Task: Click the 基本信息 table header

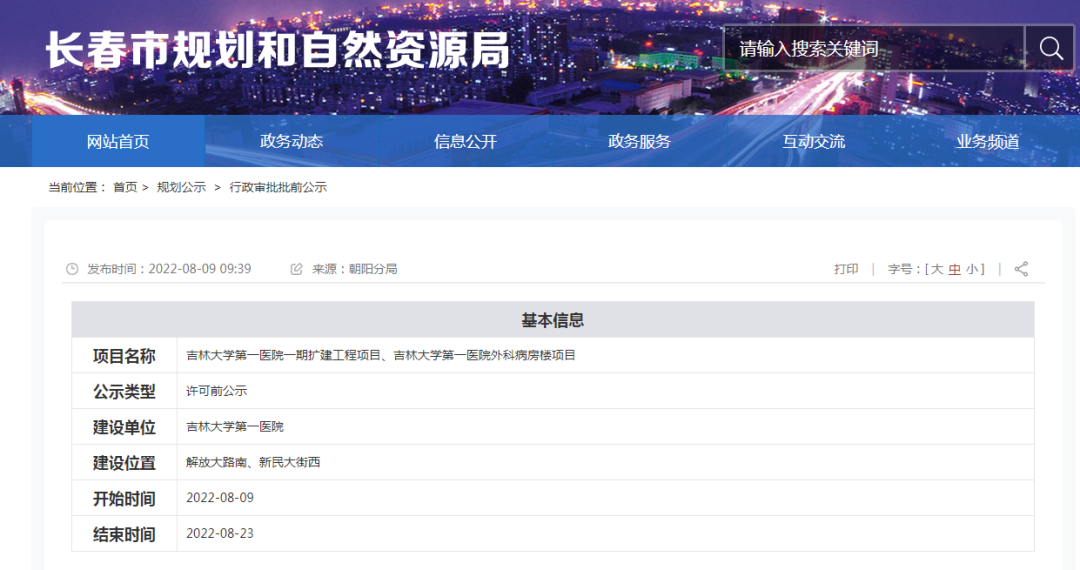Action: pyautogui.click(x=552, y=320)
